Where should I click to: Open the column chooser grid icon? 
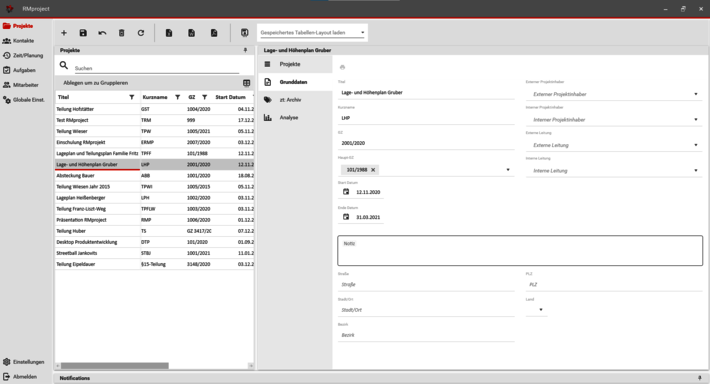click(246, 83)
